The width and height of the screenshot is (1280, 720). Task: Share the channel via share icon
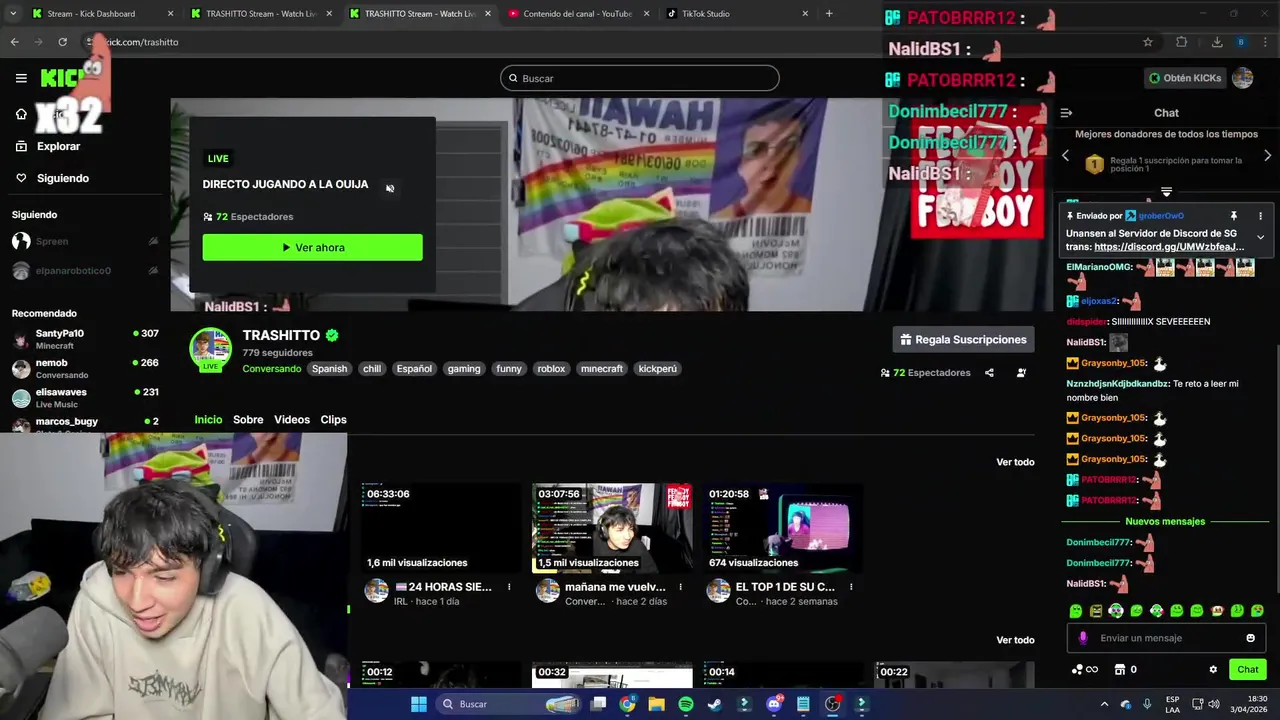(989, 373)
